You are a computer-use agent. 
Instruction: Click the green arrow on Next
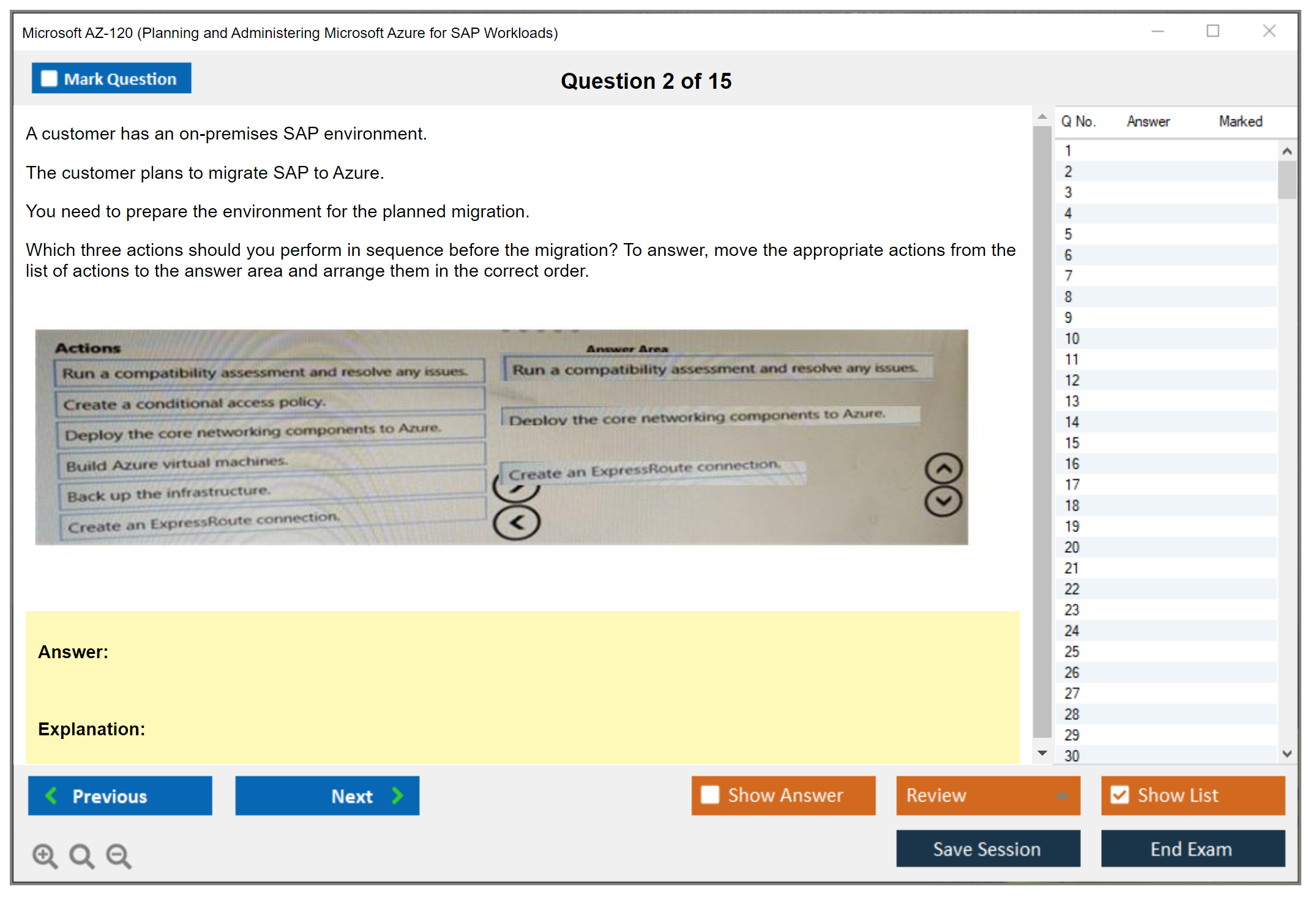click(x=398, y=795)
